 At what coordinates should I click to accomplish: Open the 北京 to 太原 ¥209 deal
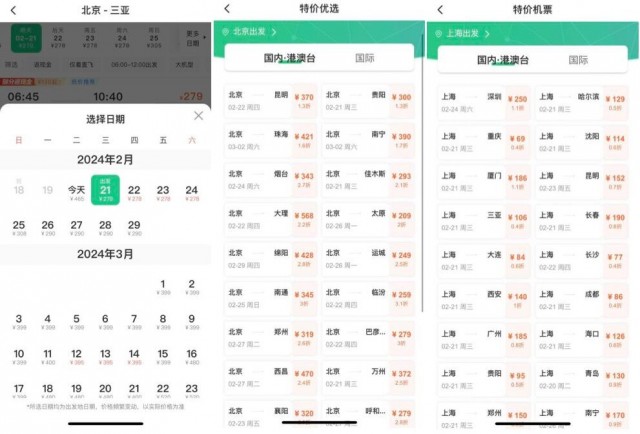point(368,219)
